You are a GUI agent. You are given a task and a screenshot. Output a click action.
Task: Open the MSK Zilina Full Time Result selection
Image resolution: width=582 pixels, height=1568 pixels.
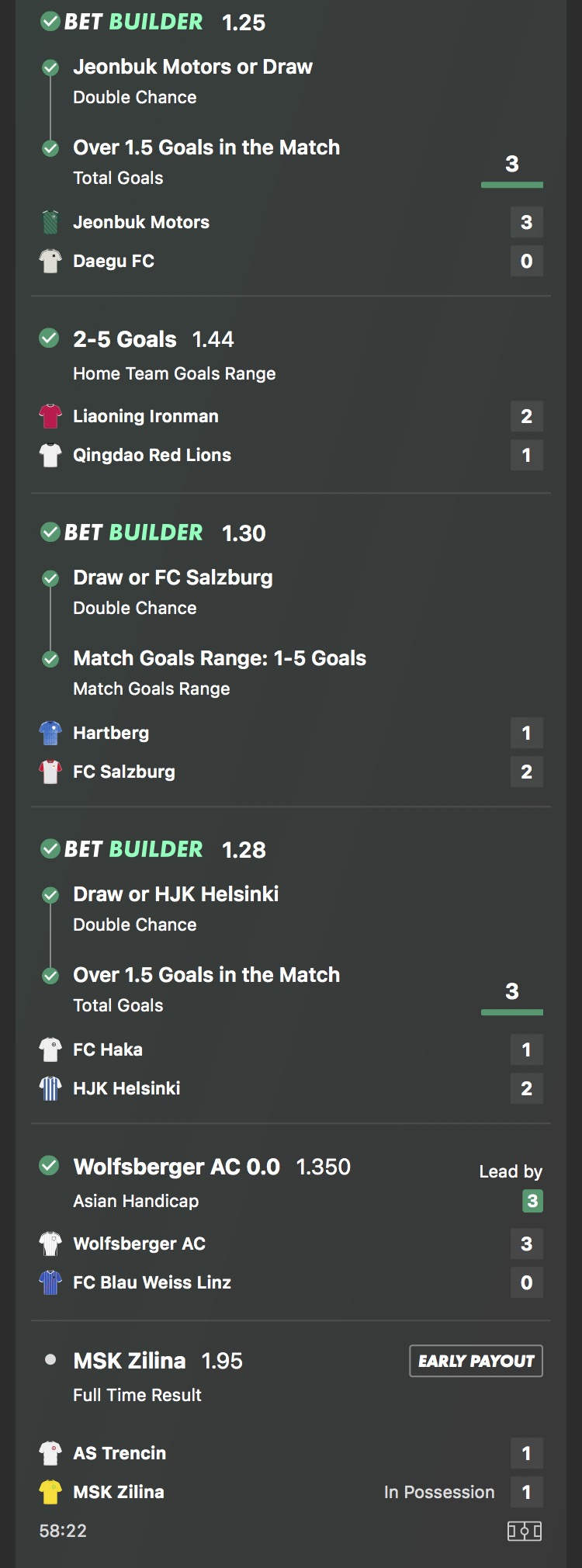[130, 1361]
